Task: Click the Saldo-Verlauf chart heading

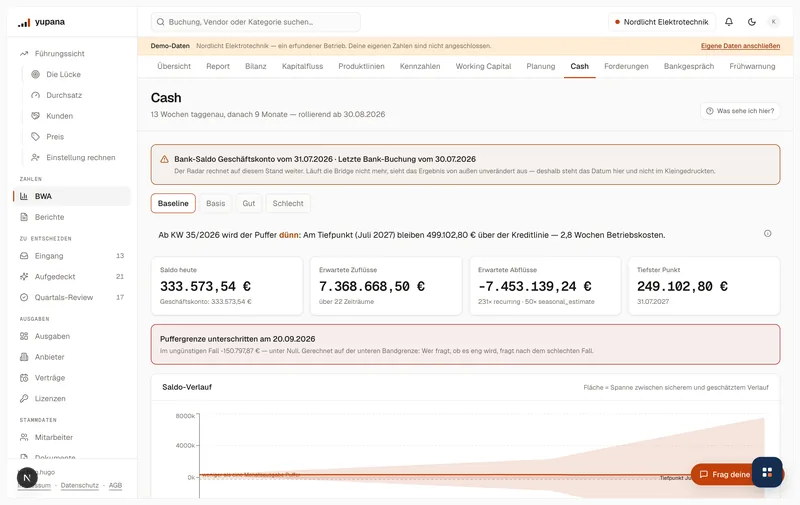Action: (x=187, y=387)
